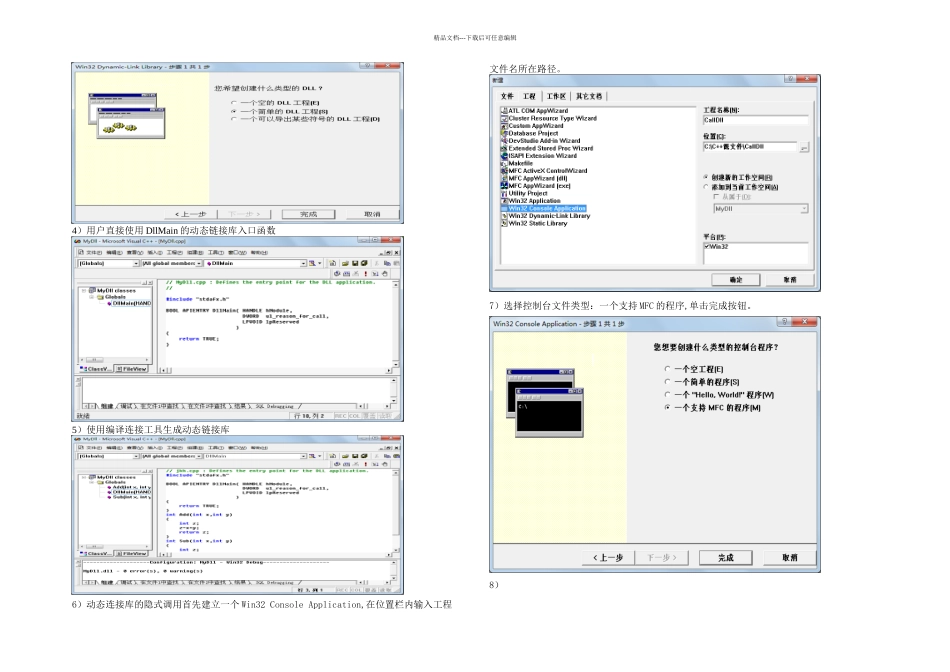Click Copy icon in step 4 MyDll IDE toolbar
This screenshot has height=672, width=950.
click(x=387, y=263)
